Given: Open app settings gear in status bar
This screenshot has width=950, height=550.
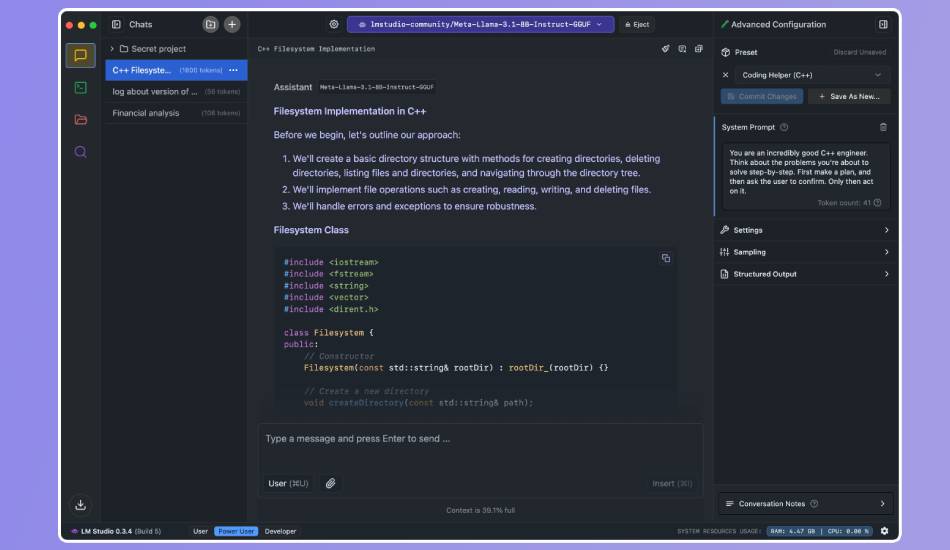Looking at the screenshot, I should coord(885,531).
